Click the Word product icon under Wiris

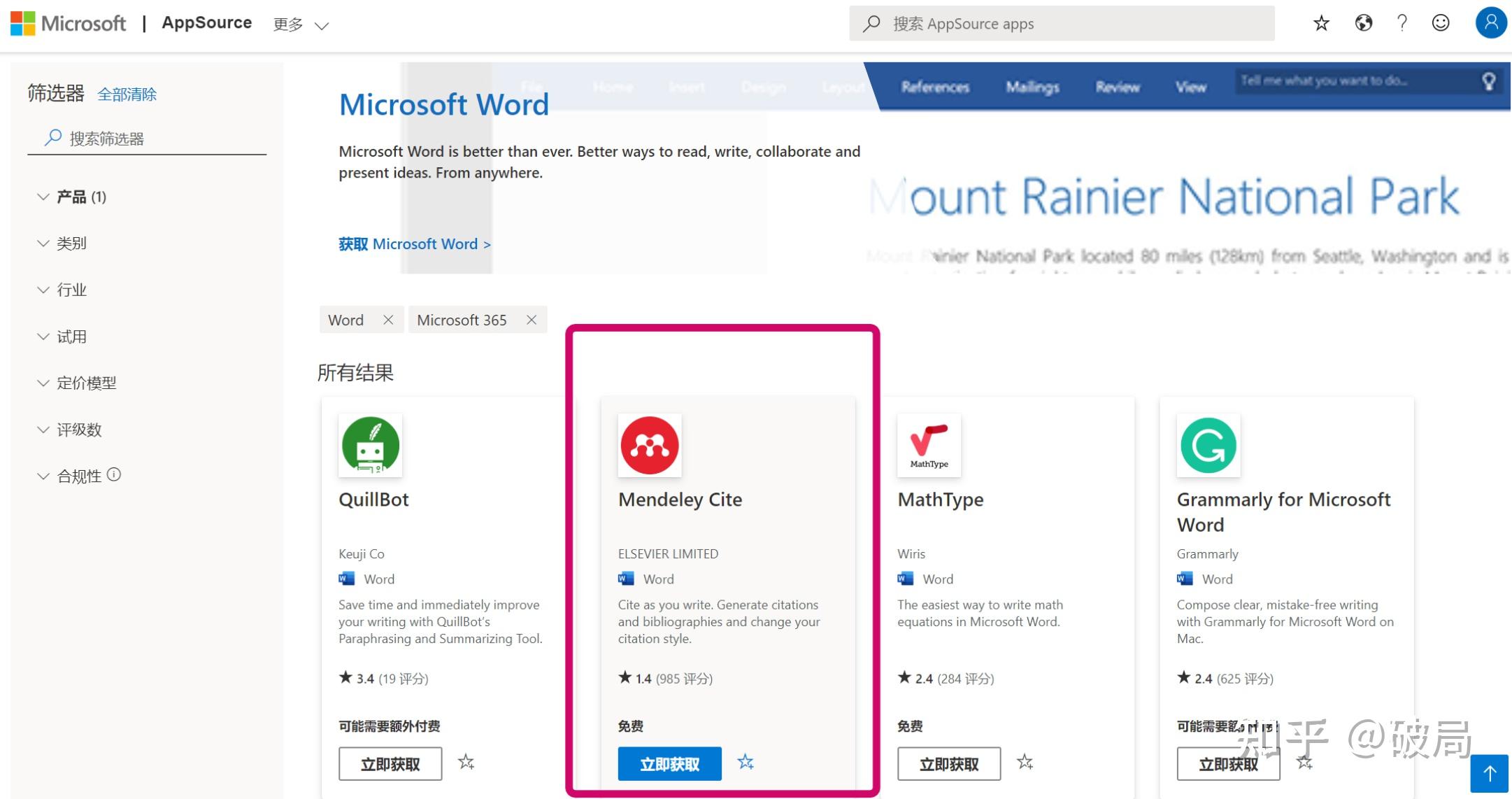(x=905, y=579)
